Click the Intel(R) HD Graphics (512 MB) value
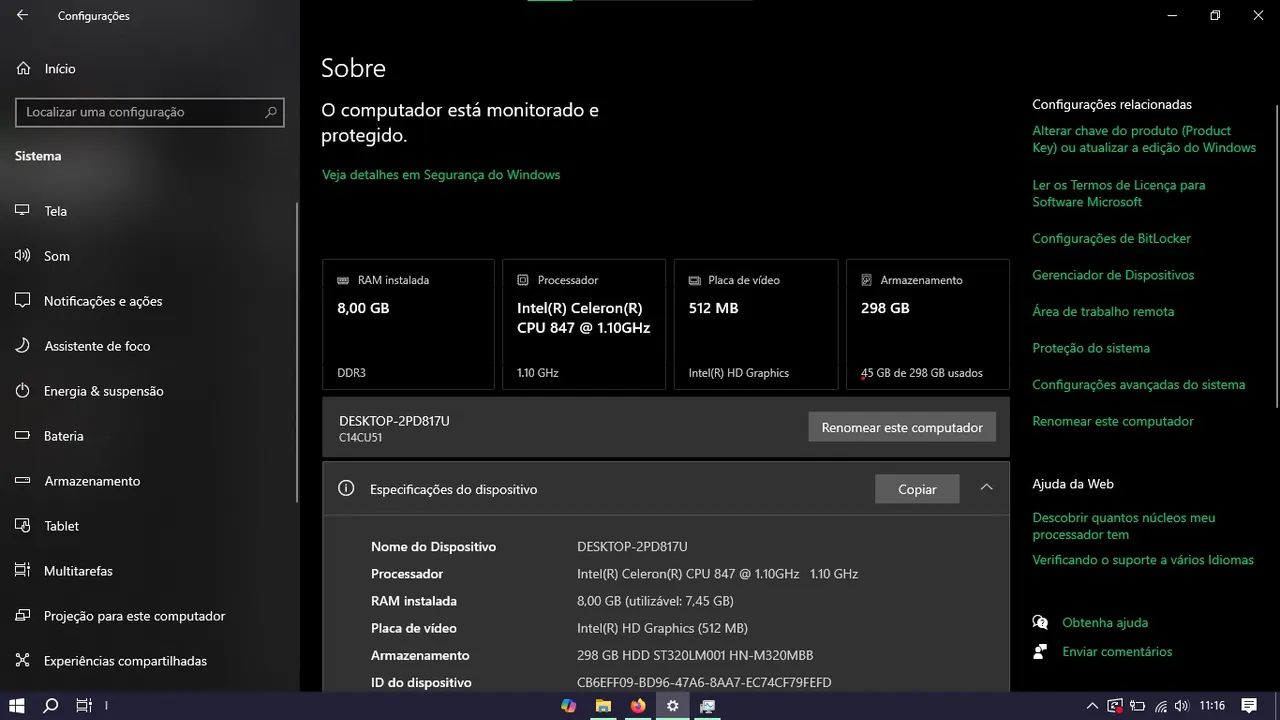1280x720 pixels. [662, 628]
